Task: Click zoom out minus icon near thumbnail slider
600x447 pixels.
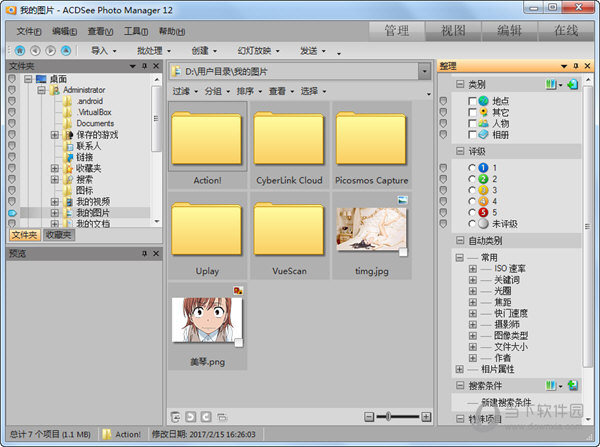Action: (369, 417)
